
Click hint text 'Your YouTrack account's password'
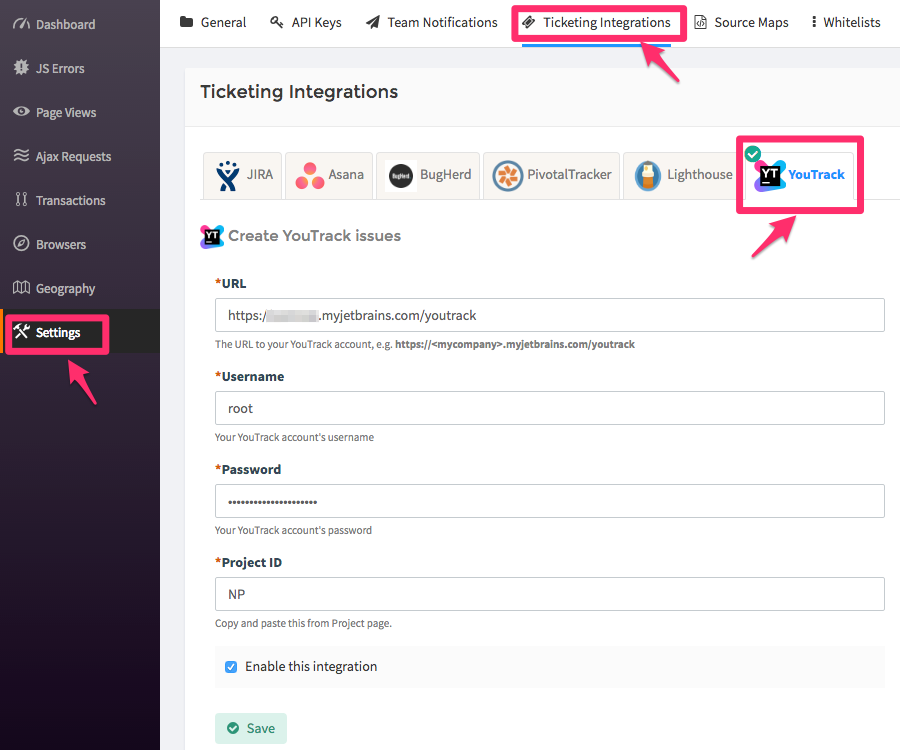tap(293, 530)
